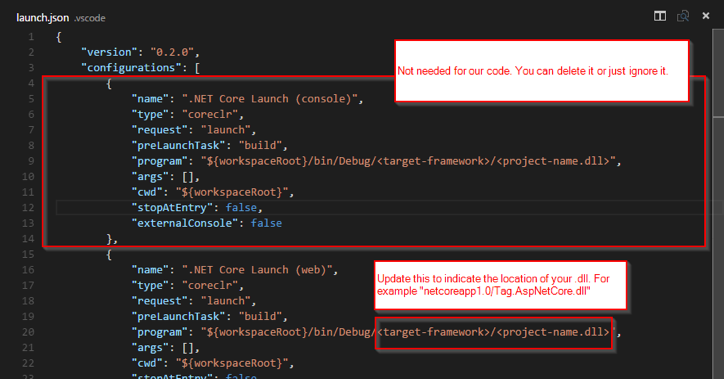Screen dimensions: 724x379
Task: Close the launch.json editor
Action: 706,16
